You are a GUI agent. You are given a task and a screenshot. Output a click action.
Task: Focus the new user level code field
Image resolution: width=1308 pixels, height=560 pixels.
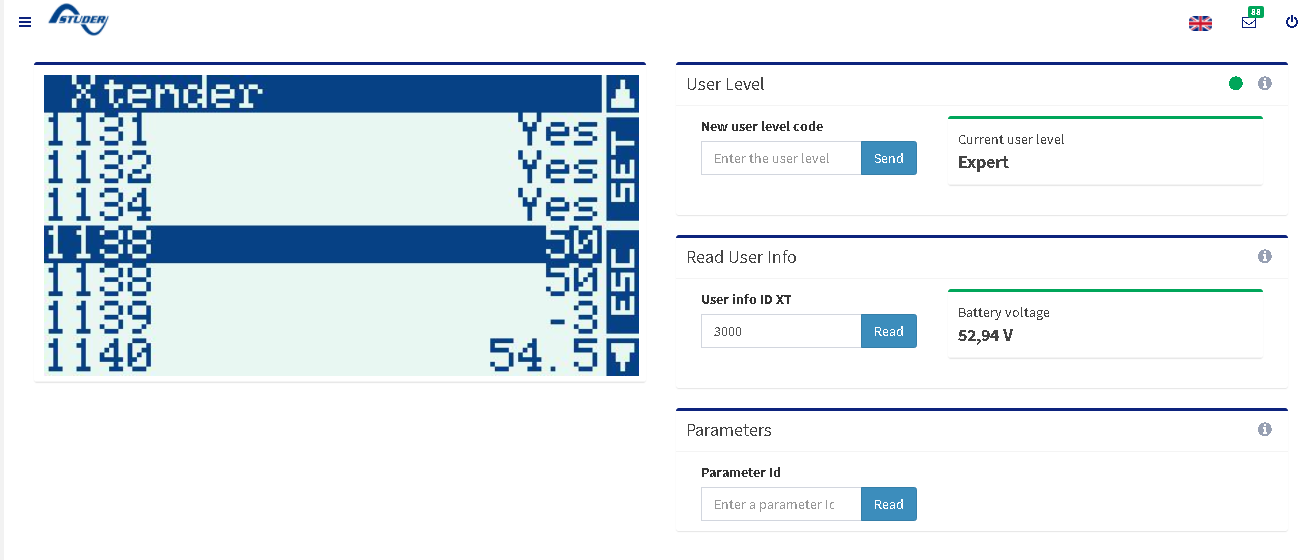click(x=781, y=158)
